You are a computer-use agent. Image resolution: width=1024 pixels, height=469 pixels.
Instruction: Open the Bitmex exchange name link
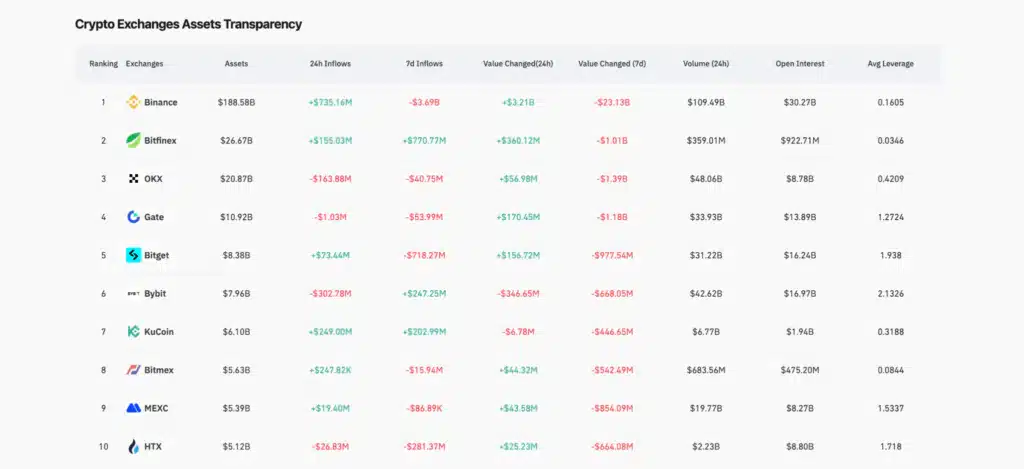[159, 370]
